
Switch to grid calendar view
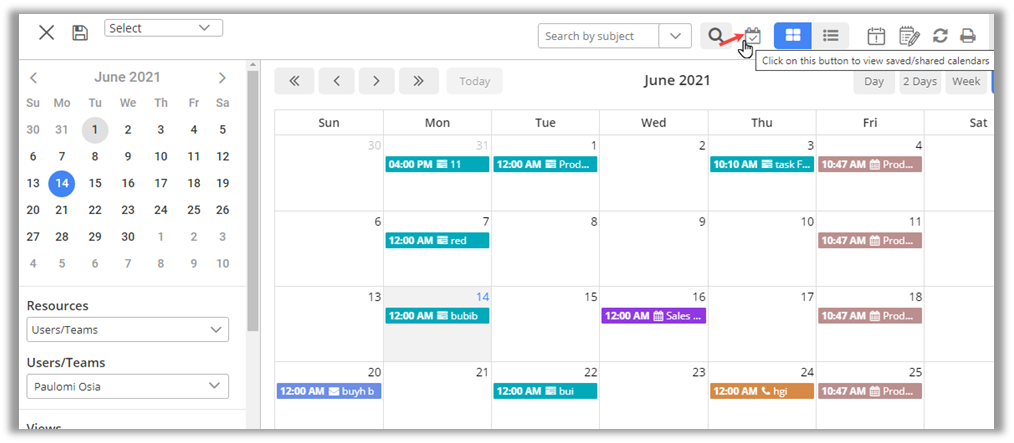click(792, 36)
